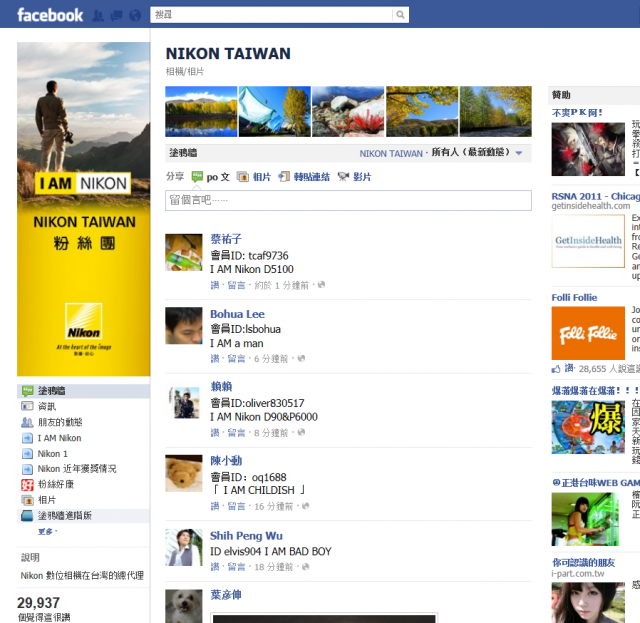Click privacy globe icon on Shih Peng Wu post
Image resolution: width=640 pixels, height=623 pixels.
point(305,566)
